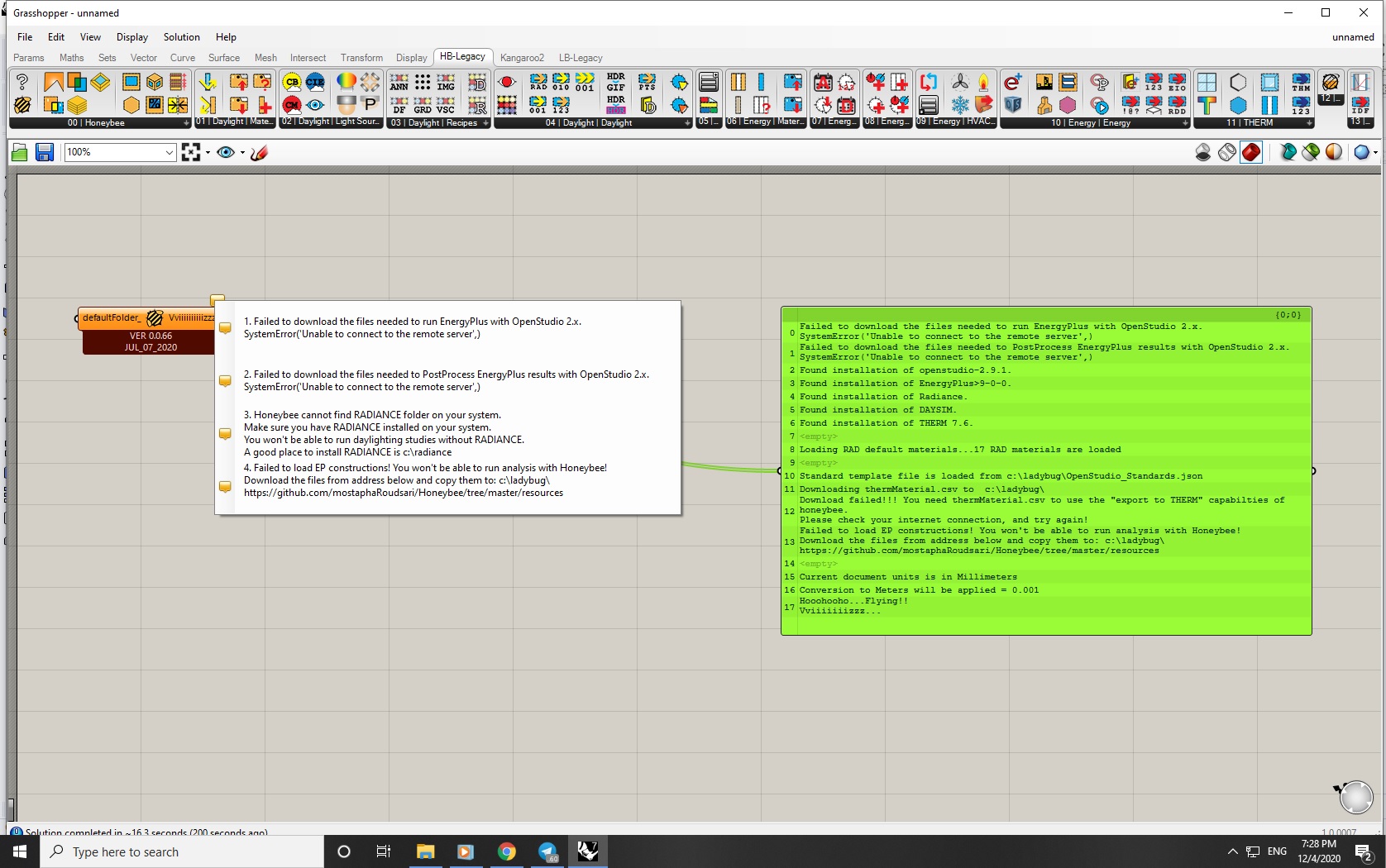1386x868 pixels.
Task: Pick the yellow CB light source icon
Action: coord(292,82)
